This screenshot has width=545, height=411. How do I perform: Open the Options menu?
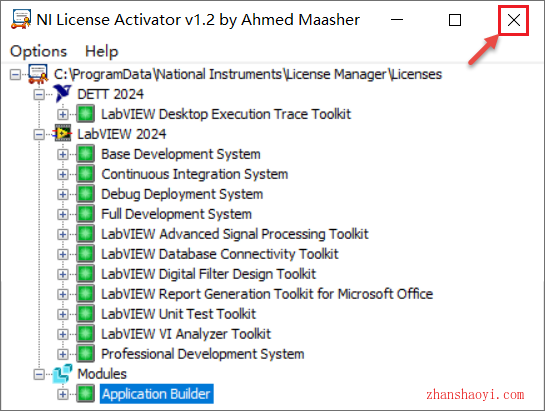click(x=38, y=51)
